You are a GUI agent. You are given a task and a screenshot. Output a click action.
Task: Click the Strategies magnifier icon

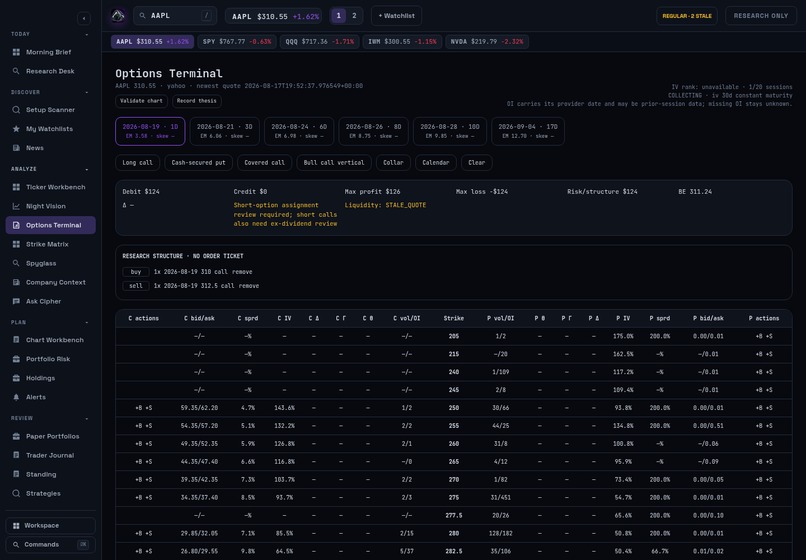point(16,493)
